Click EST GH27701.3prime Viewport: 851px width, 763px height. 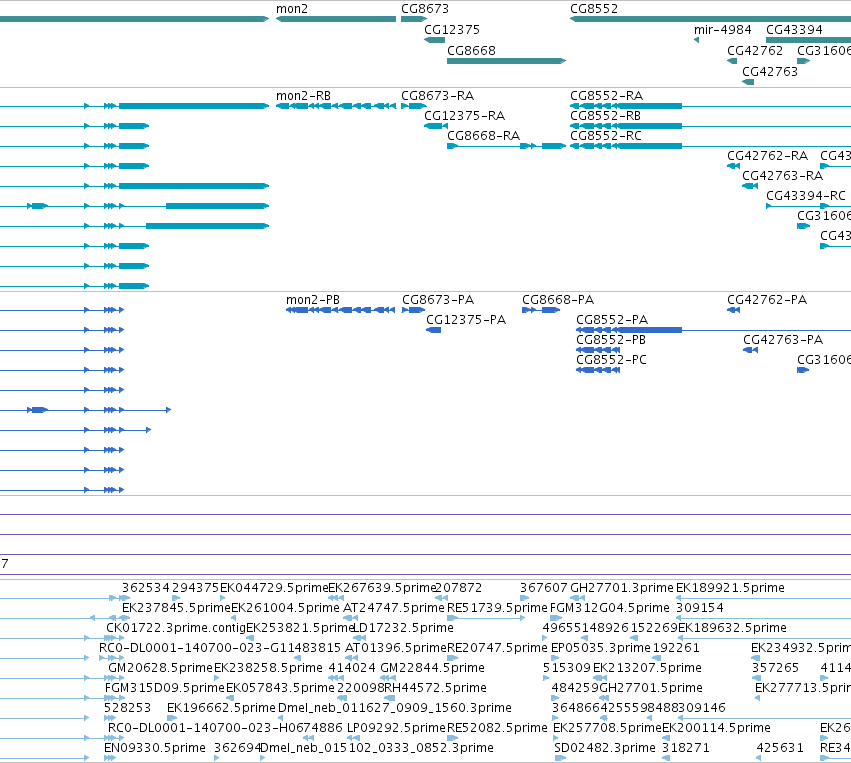[621, 588]
